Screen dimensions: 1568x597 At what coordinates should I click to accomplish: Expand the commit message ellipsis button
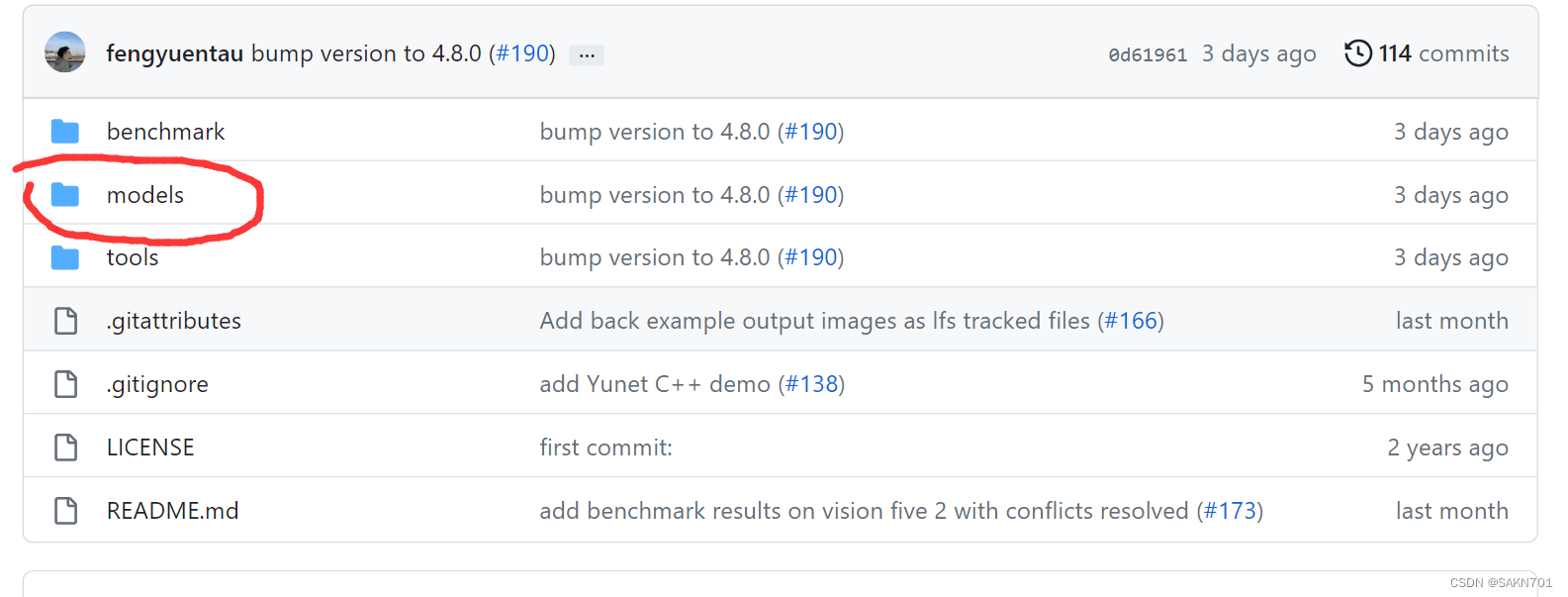587,54
